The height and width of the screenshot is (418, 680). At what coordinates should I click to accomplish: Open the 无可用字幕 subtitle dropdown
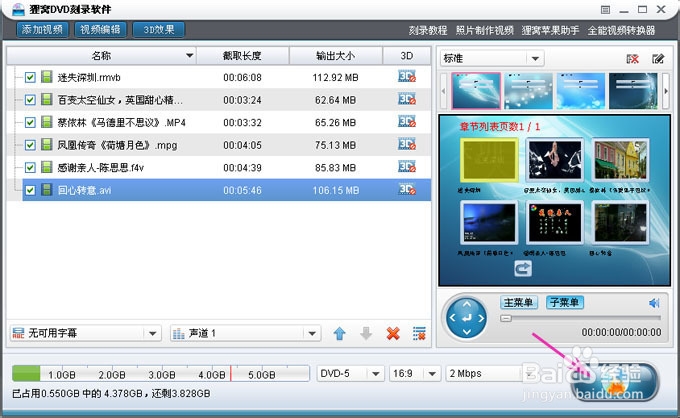tap(152, 333)
